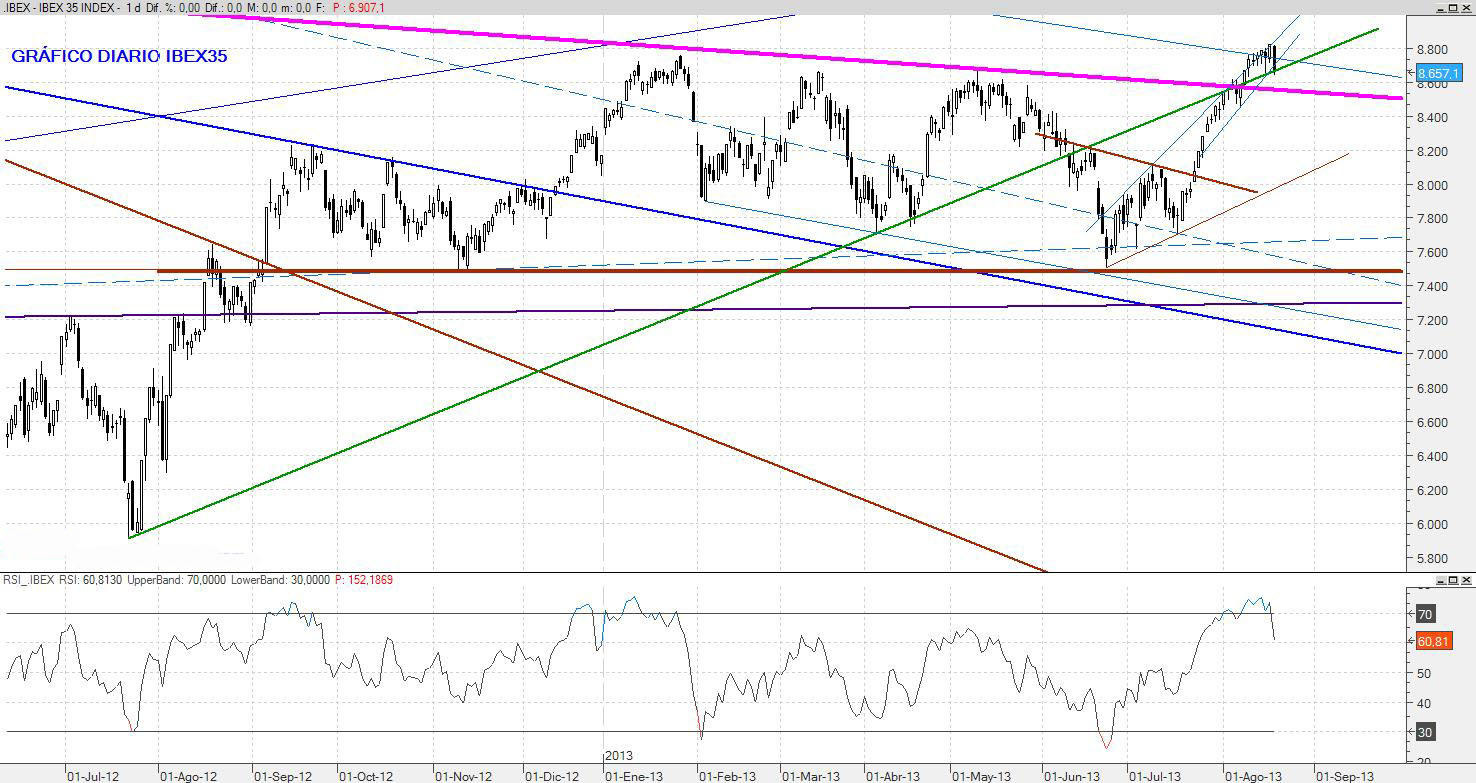The image size is (1476, 783).
Task: Select the RSI lower band 30 marker
Action: pos(1425,732)
